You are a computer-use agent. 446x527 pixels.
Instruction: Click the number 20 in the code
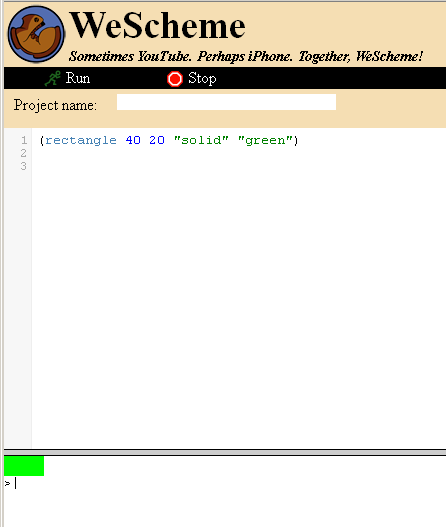click(157, 140)
